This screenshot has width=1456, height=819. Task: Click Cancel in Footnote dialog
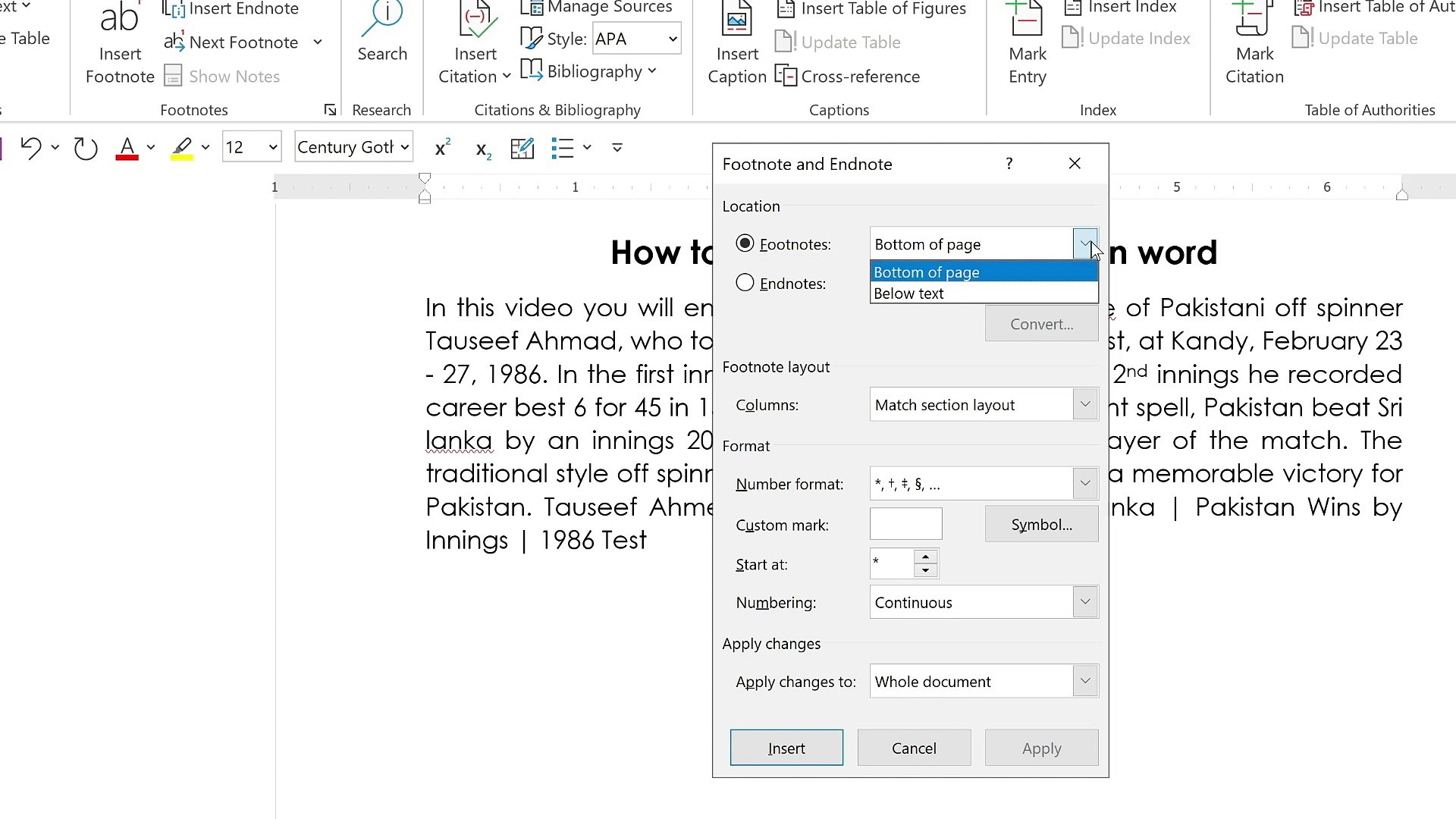click(x=914, y=748)
